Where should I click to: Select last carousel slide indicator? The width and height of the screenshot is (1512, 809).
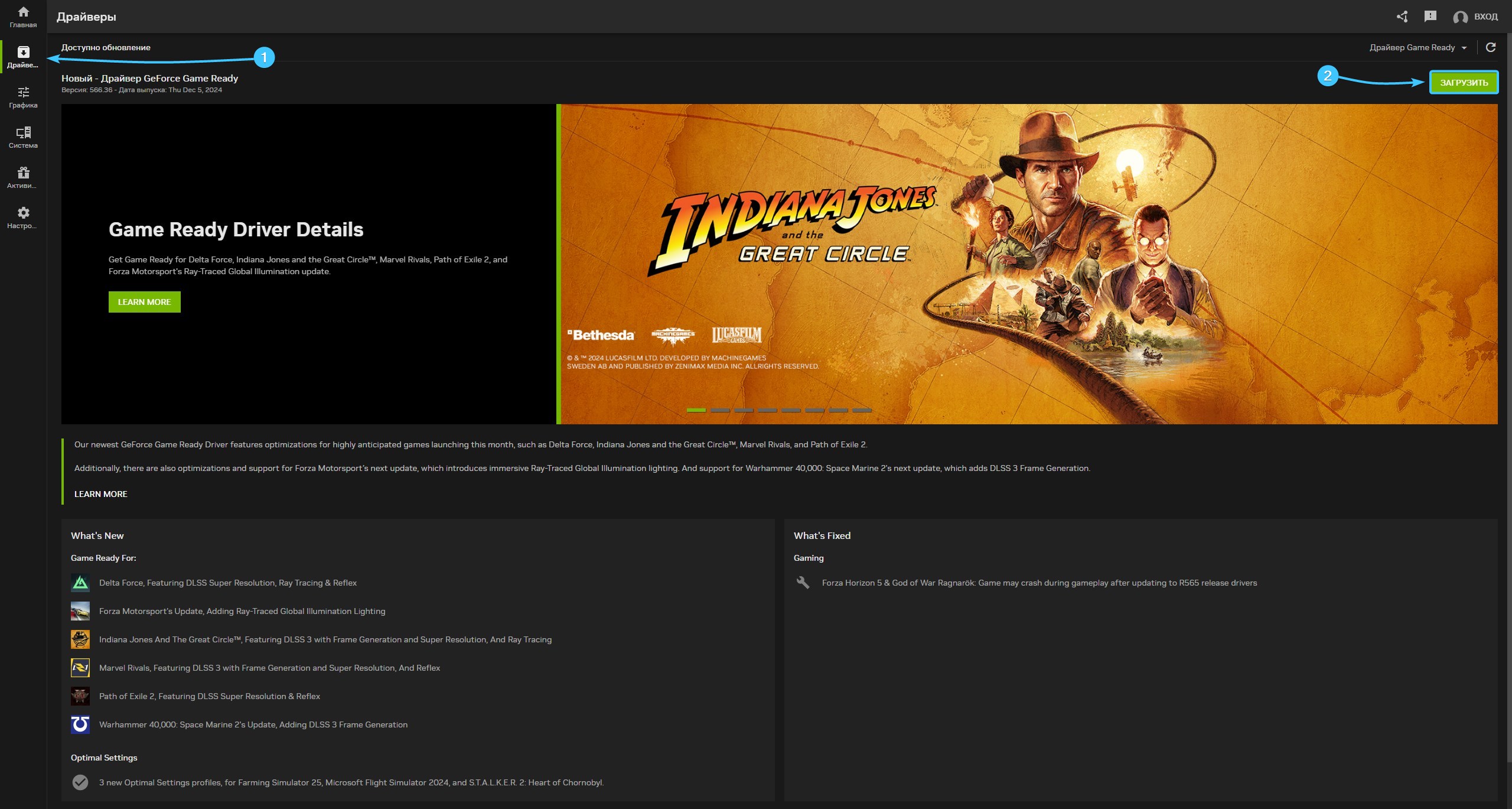[x=862, y=410]
